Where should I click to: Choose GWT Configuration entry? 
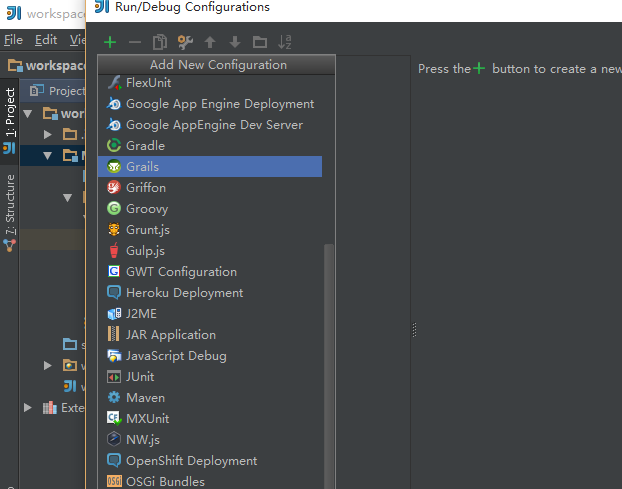[x=210, y=272]
